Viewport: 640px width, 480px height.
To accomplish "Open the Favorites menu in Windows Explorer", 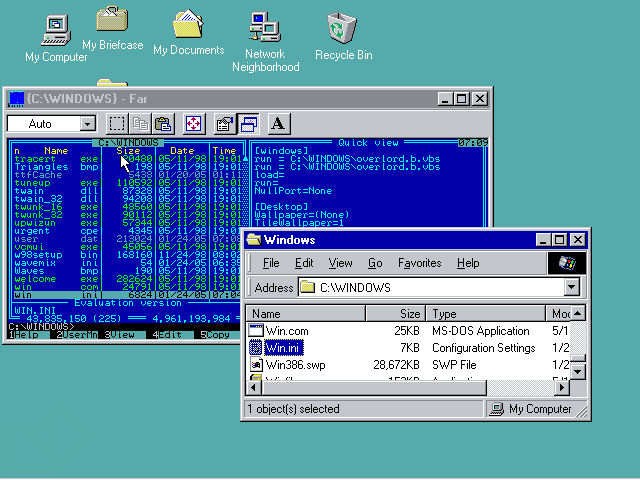I will pos(420,263).
